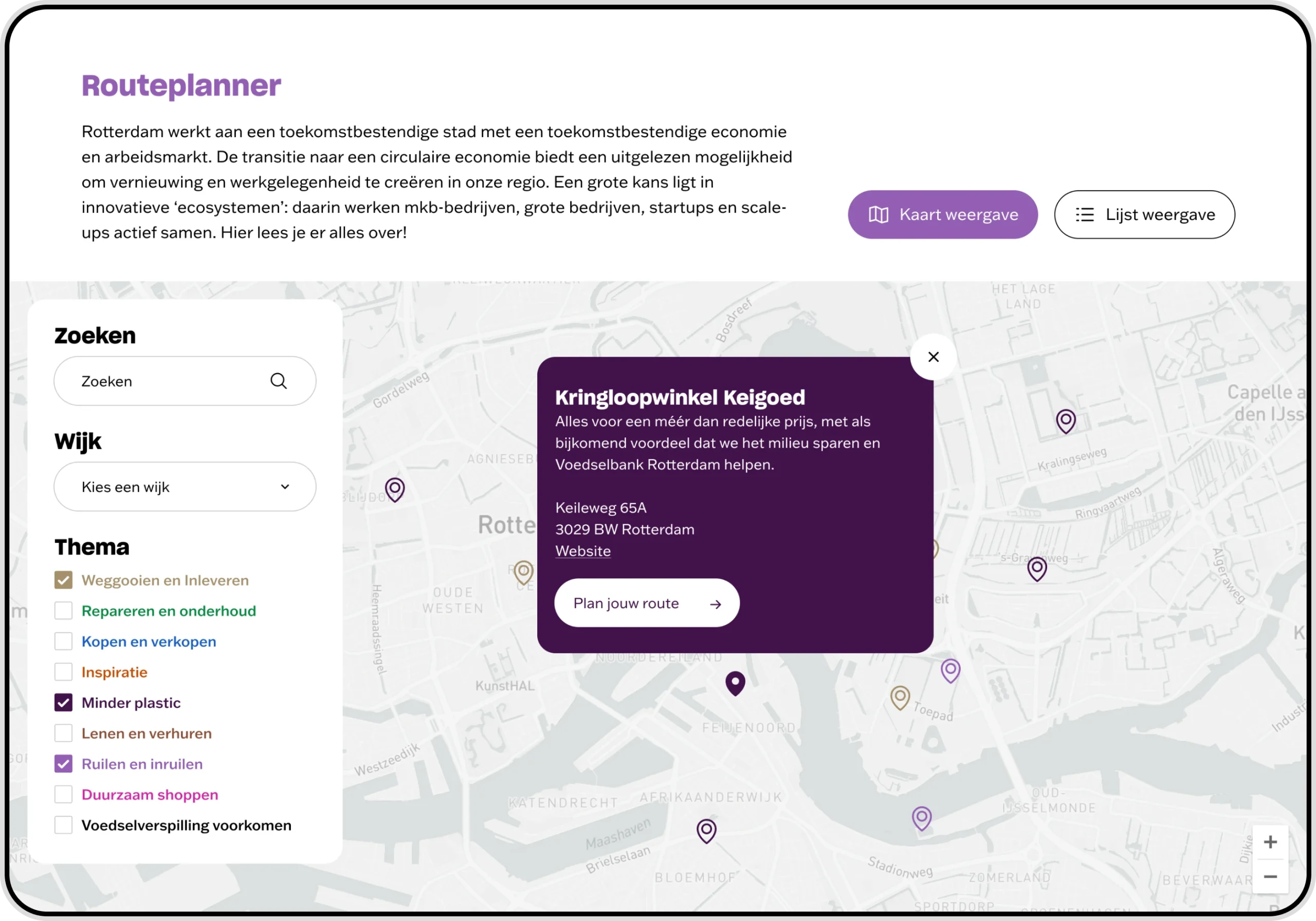
Task: Click the zoom in plus icon on the map
Action: coord(1271,841)
